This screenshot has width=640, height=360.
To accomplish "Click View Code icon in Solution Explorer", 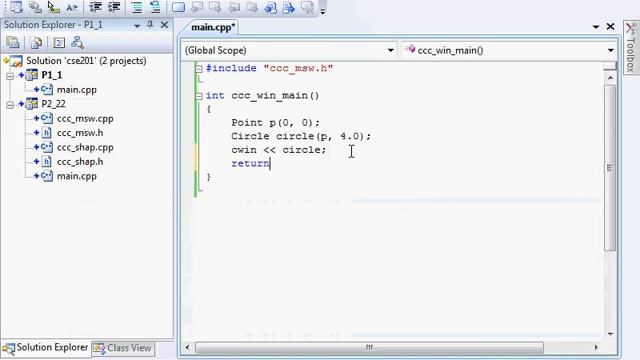I will (59, 42).
